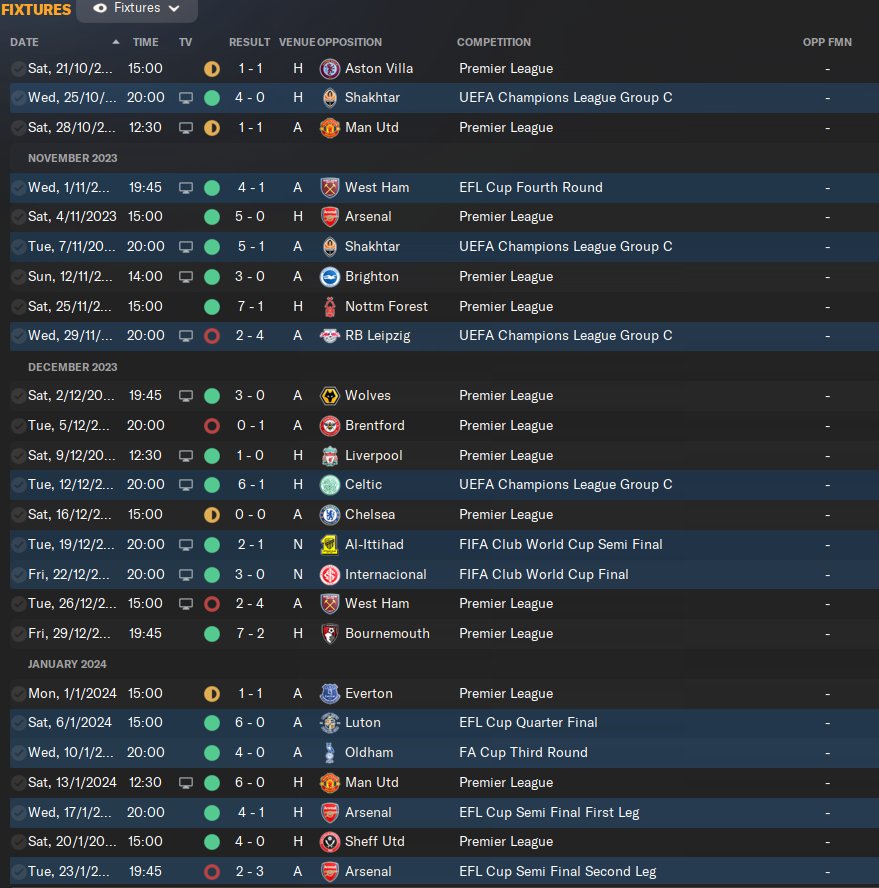The height and width of the screenshot is (888, 879).
Task: Click the TV column header
Action: pos(185,42)
